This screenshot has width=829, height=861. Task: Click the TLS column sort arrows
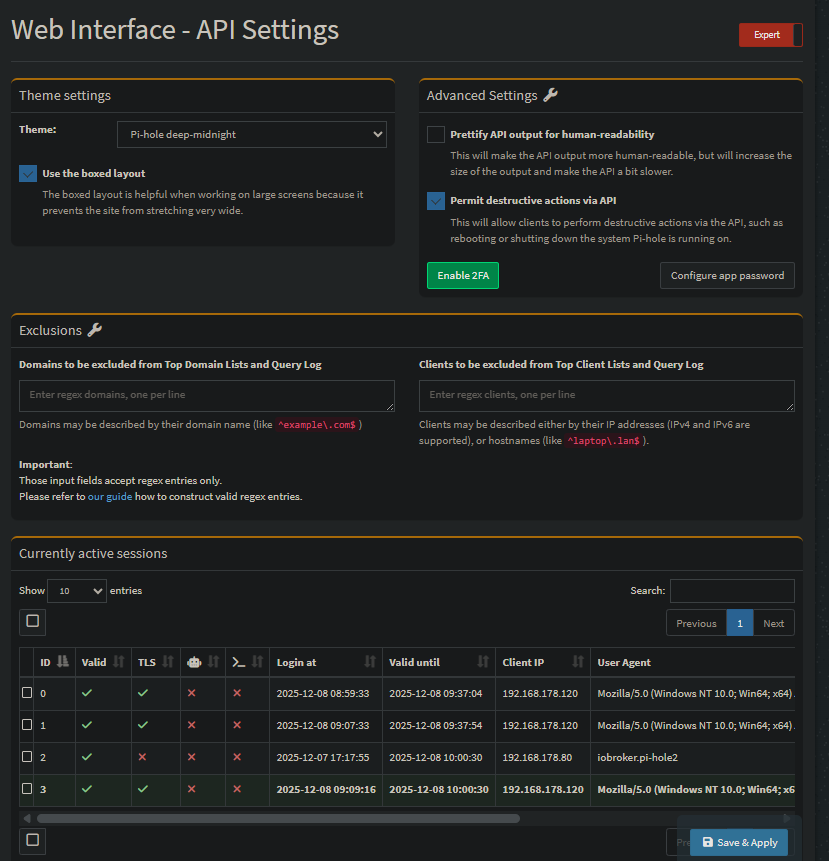click(x=168, y=662)
